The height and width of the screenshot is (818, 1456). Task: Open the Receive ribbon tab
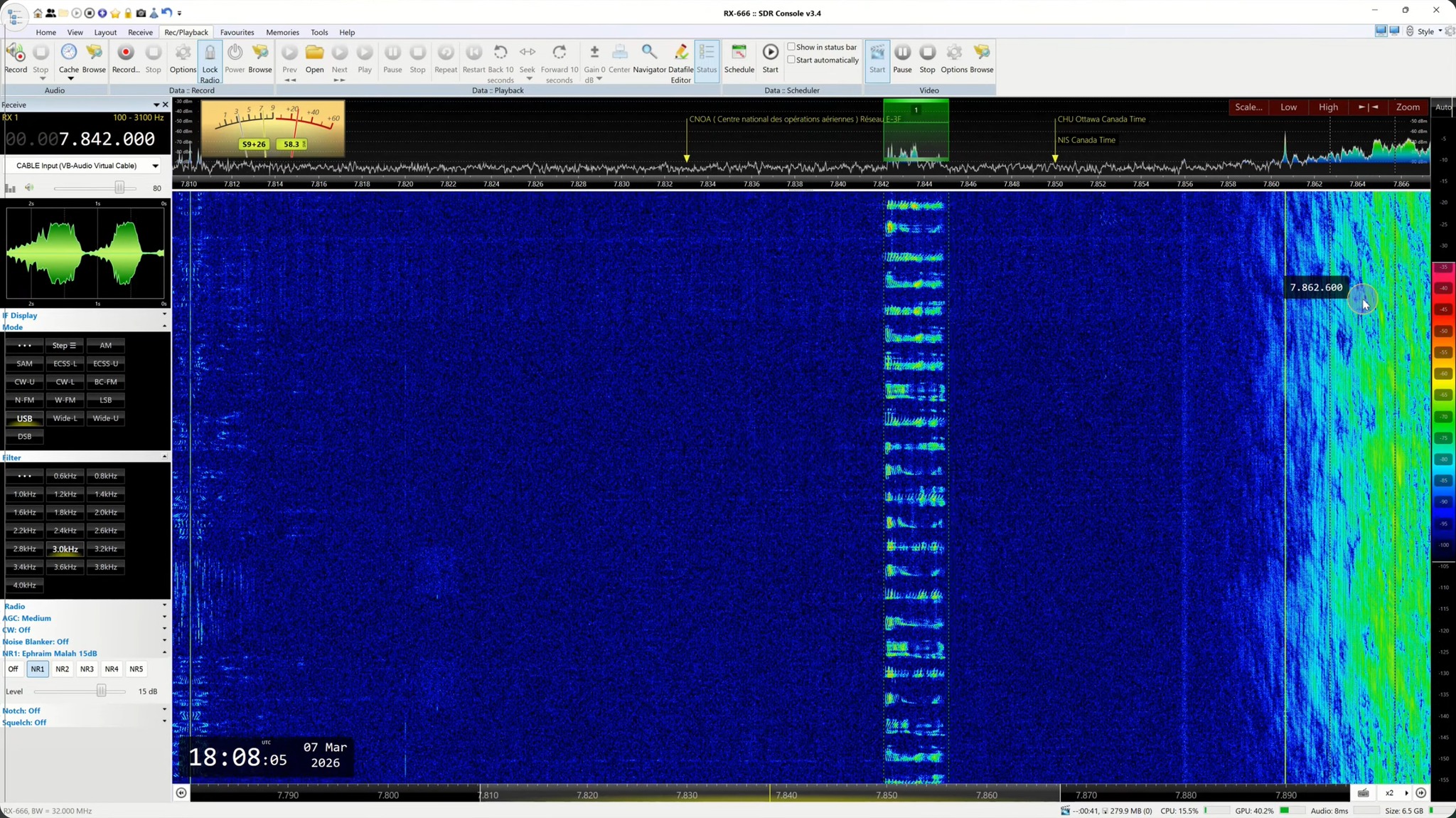(140, 32)
